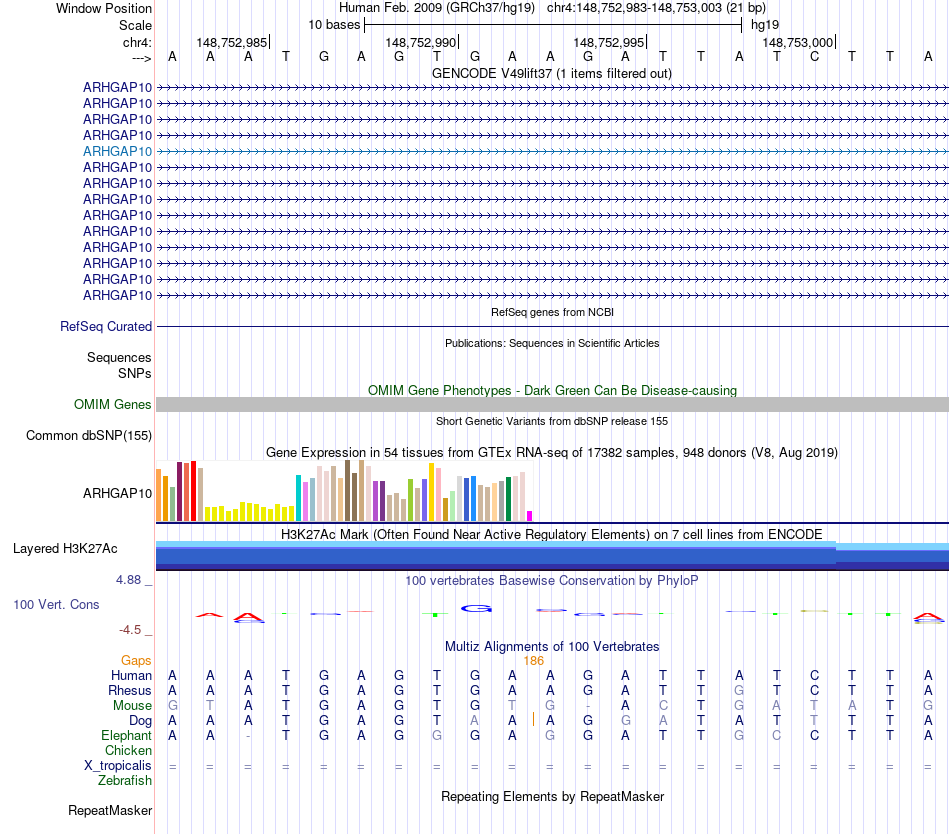Click the OMIM Genes label

[x=112, y=405]
